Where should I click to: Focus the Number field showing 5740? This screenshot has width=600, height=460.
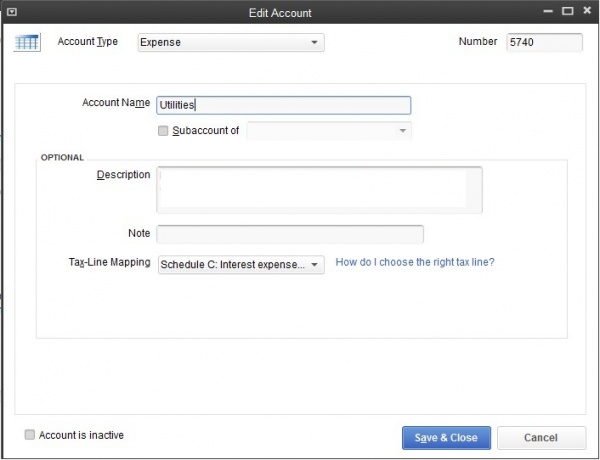544,43
